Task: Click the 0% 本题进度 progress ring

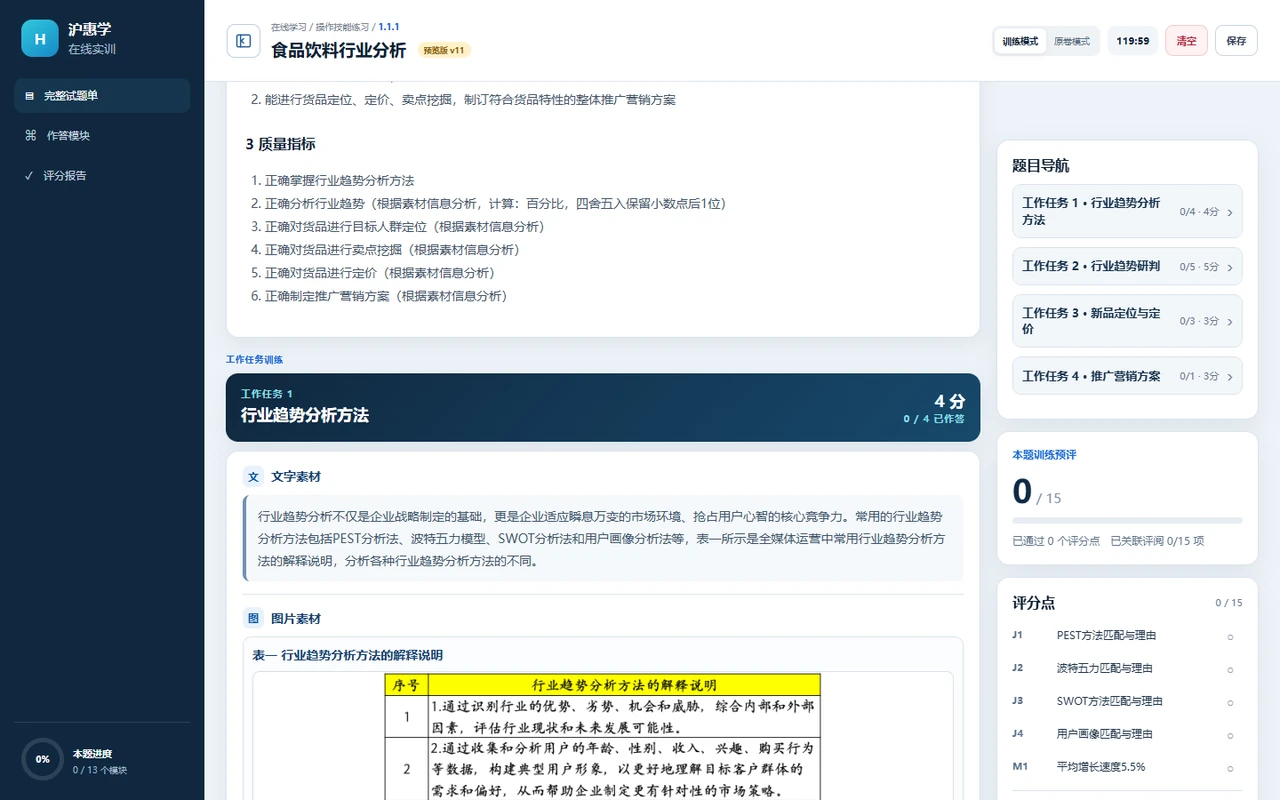Action: point(43,759)
